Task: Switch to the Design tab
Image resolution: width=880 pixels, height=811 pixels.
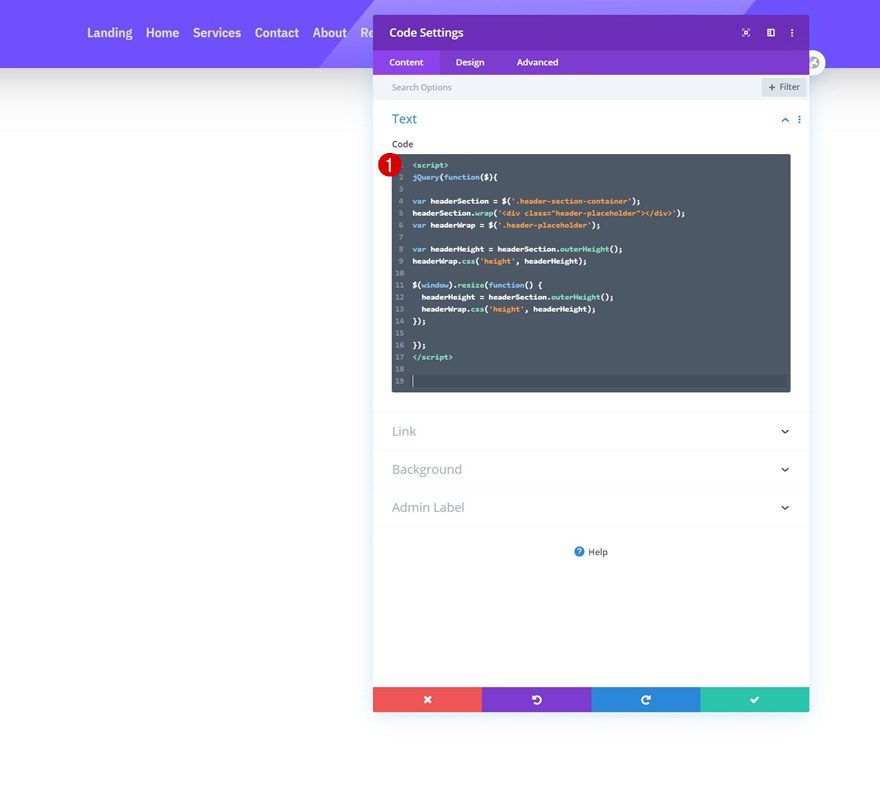Action: 470,62
